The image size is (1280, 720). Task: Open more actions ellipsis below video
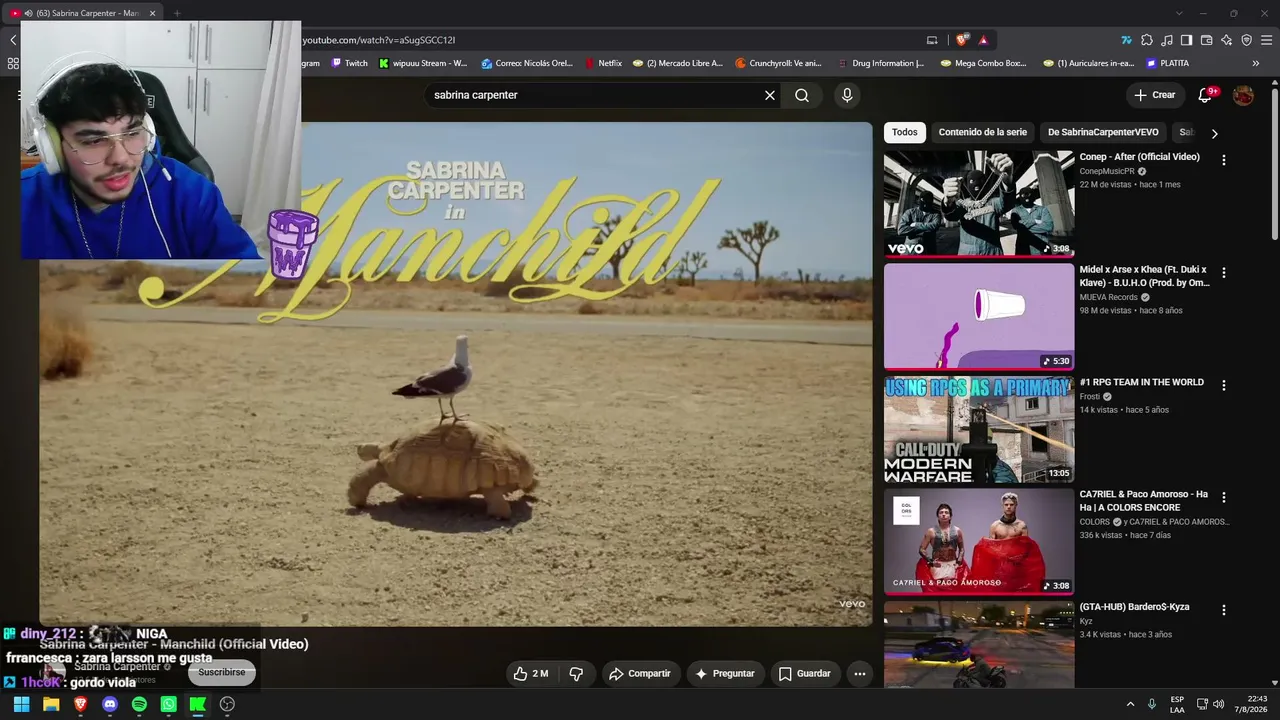[859, 674]
